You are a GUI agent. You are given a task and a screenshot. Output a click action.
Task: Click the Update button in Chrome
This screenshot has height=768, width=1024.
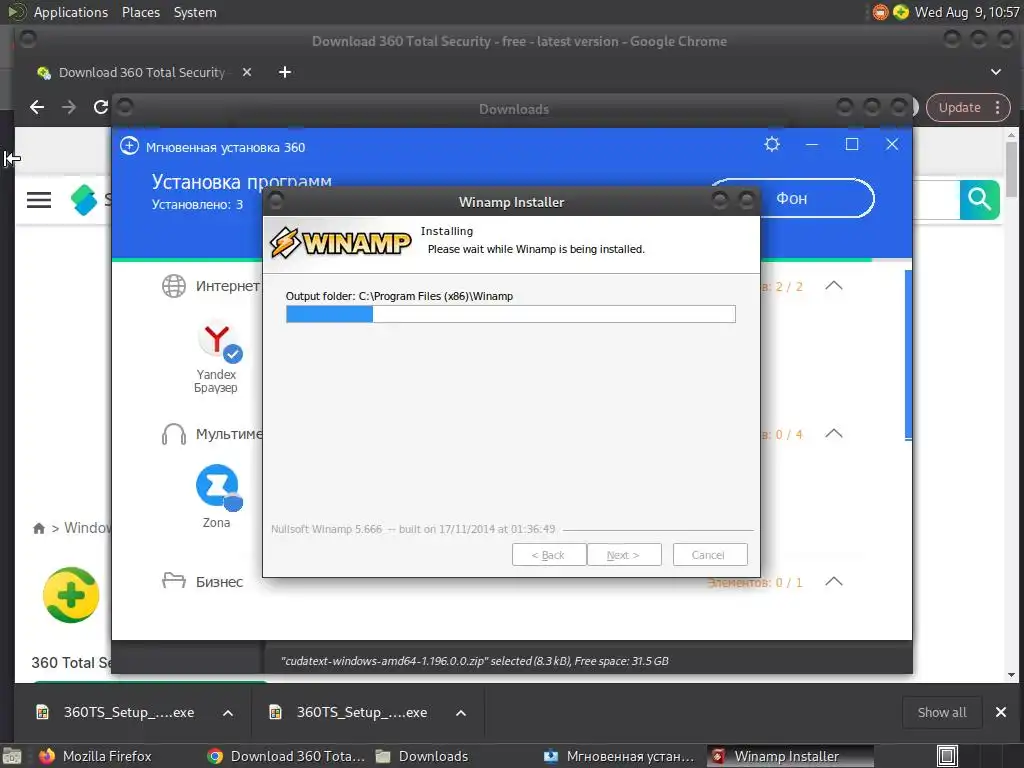[959, 108]
